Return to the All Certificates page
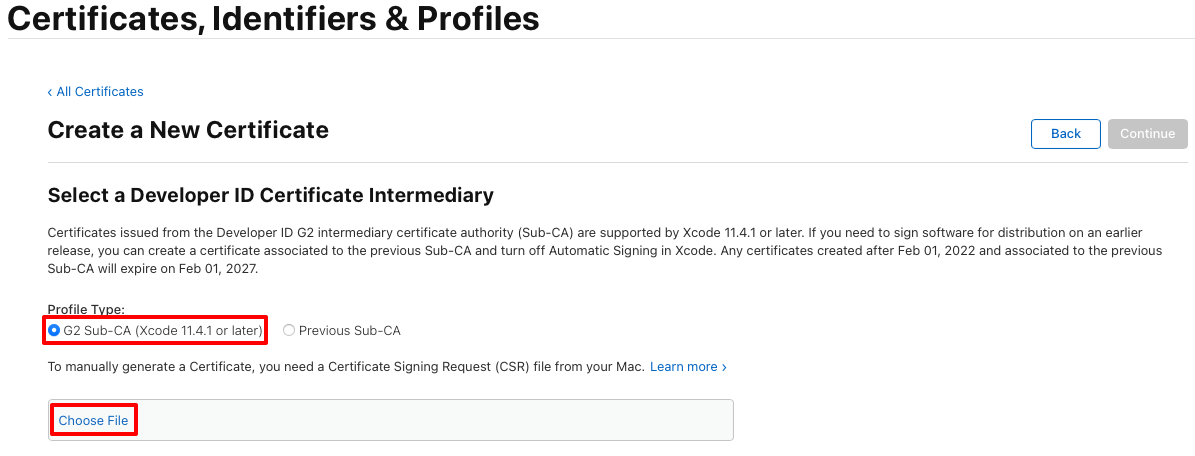Screen dimensions: 1195x456 click(x=99, y=92)
